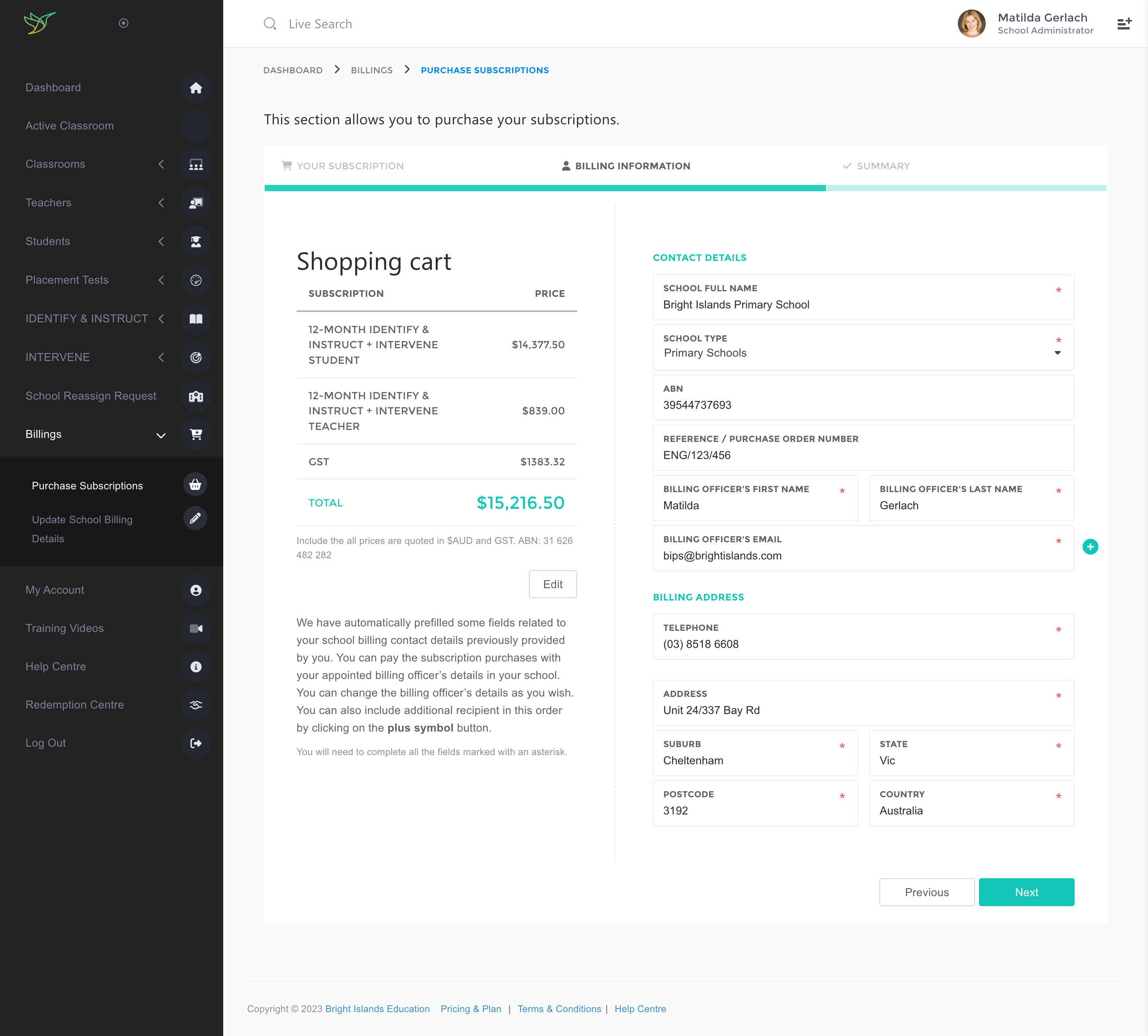This screenshot has height=1036, width=1148.
Task: Select the Students graduation icon
Action: pyautogui.click(x=196, y=241)
